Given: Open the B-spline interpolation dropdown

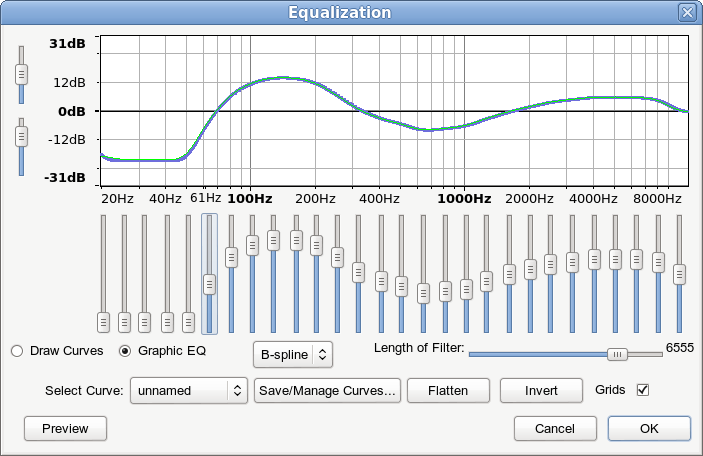Looking at the screenshot, I should pyautogui.click(x=293, y=355).
